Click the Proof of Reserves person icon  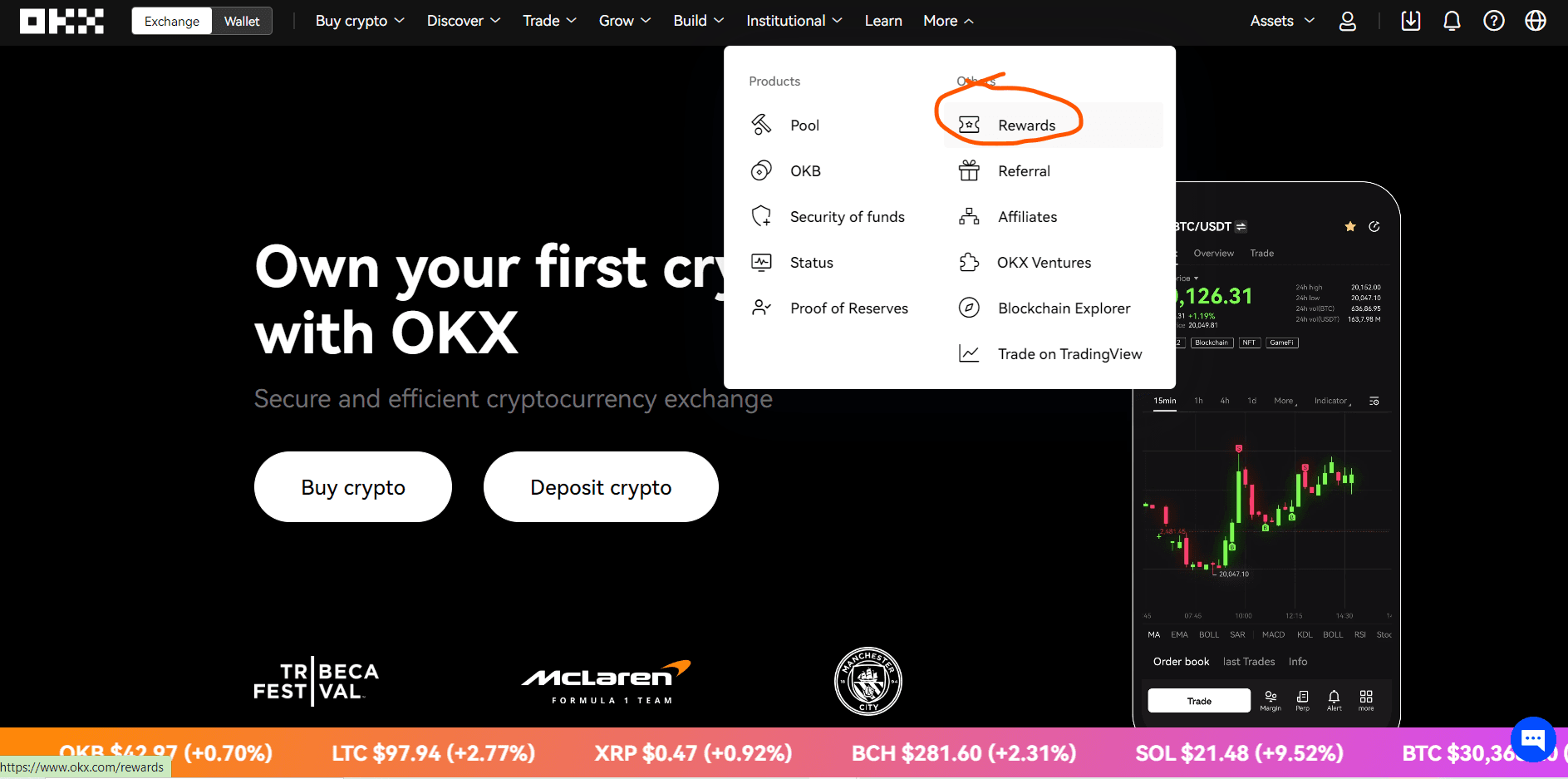[761, 308]
